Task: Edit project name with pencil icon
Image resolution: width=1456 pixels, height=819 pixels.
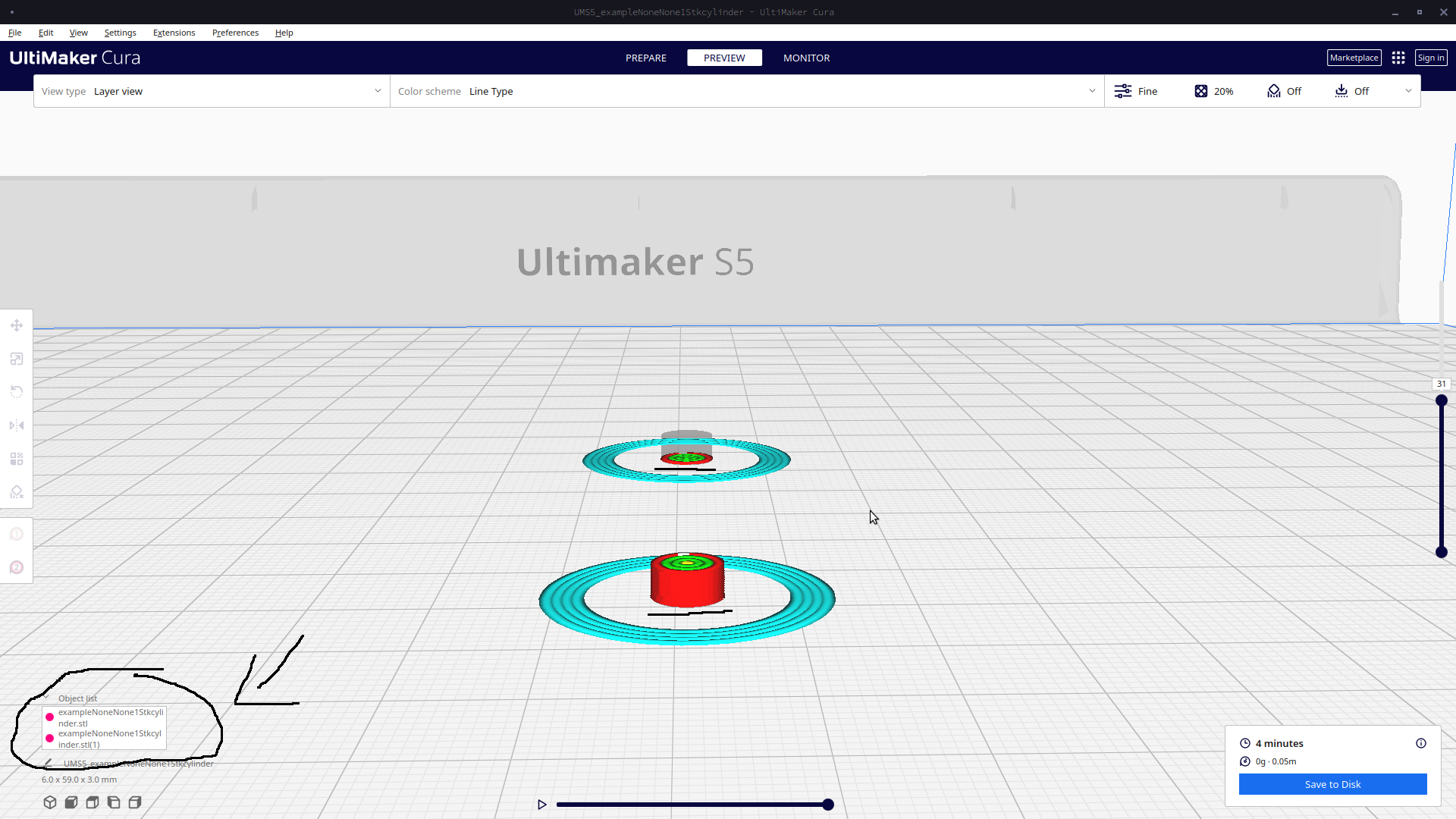Action: (48, 764)
